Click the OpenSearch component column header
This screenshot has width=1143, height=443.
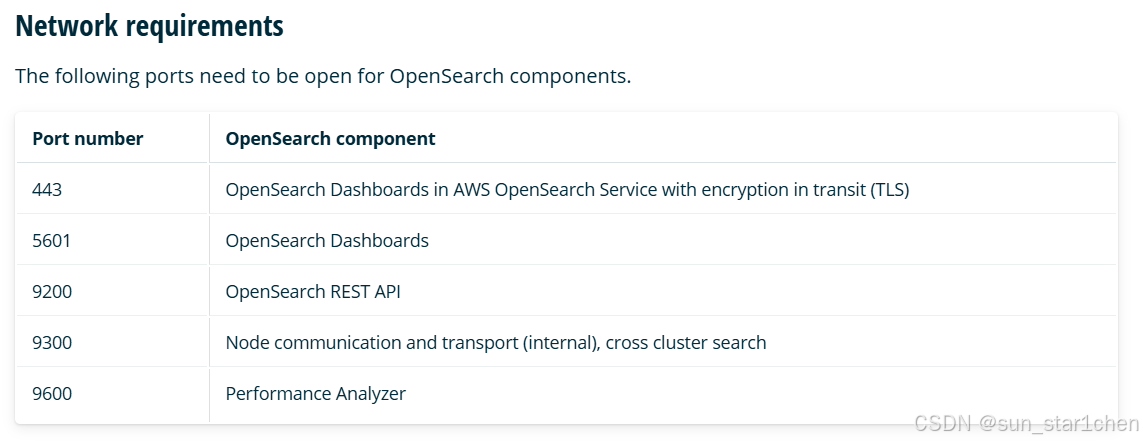coord(330,139)
